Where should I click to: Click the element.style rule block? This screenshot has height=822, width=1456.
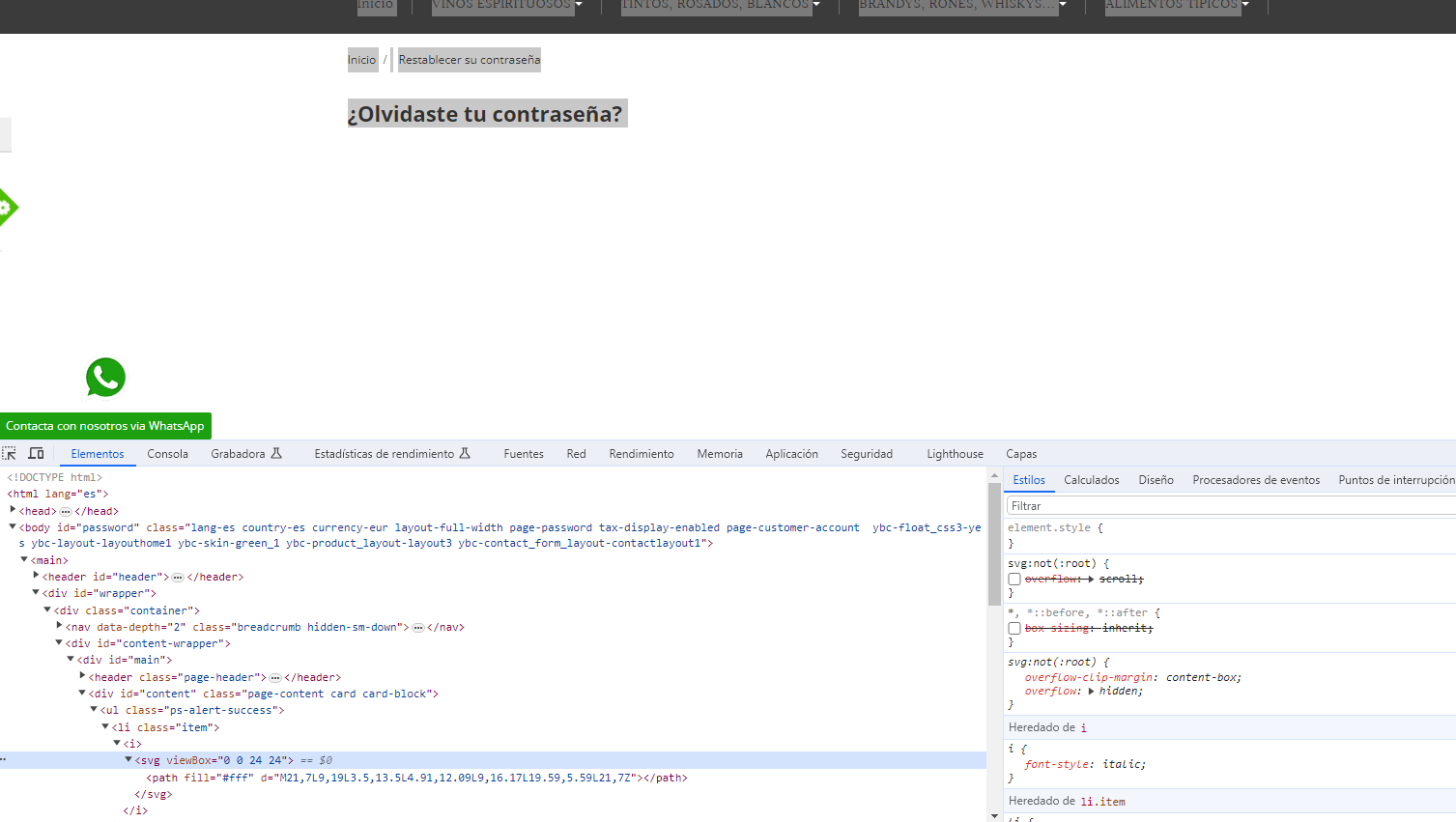pyautogui.click(x=1229, y=535)
